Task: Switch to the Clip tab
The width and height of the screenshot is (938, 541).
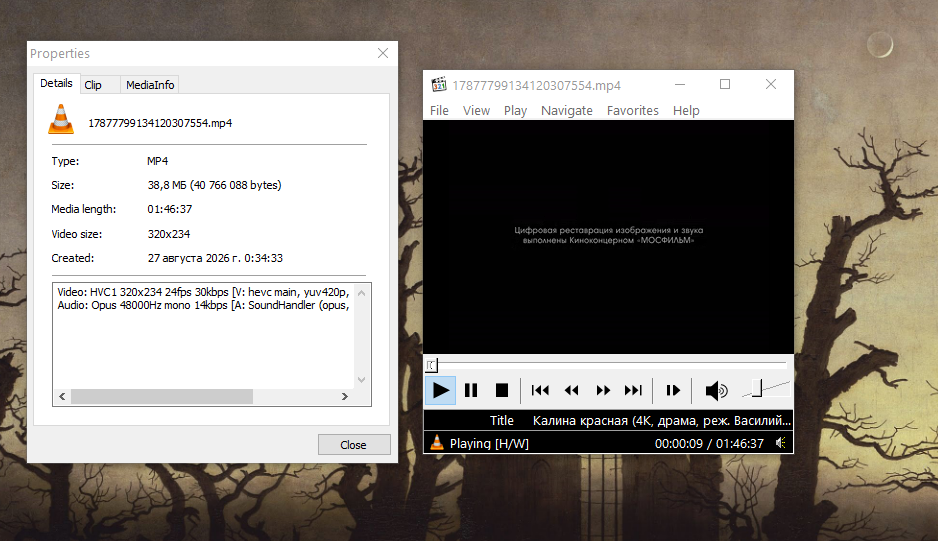Action: pyautogui.click(x=93, y=85)
